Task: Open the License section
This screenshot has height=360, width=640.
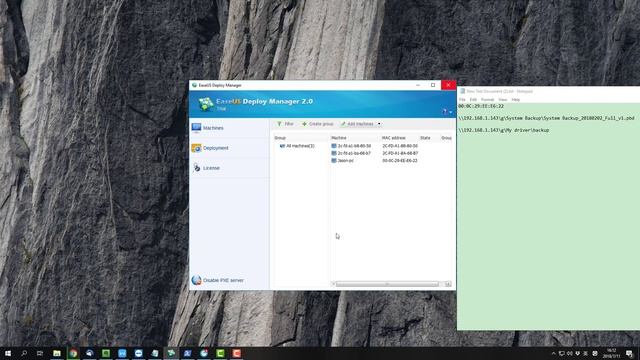Action: (229, 168)
